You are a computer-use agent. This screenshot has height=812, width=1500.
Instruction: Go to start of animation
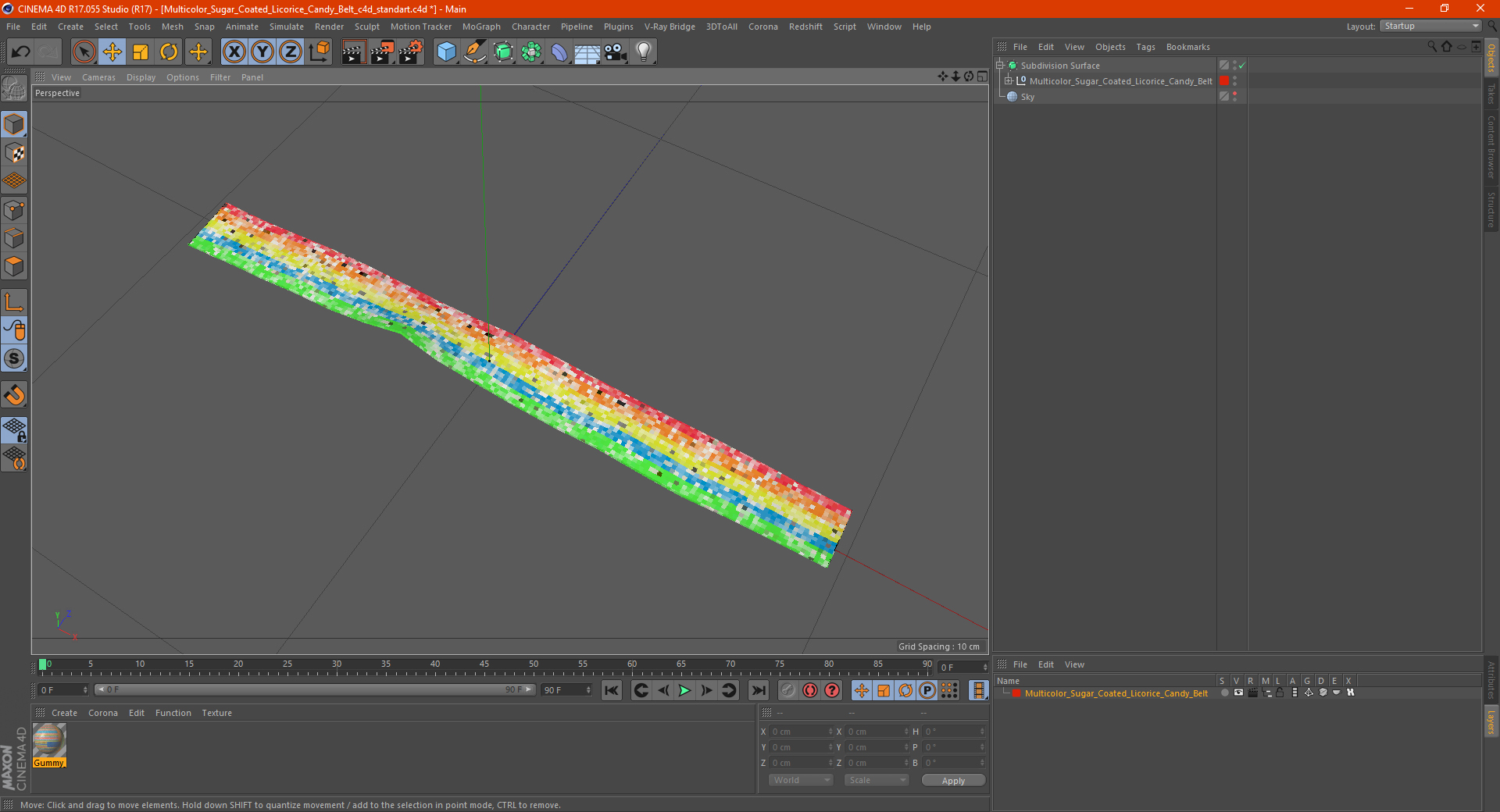pyautogui.click(x=612, y=690)
